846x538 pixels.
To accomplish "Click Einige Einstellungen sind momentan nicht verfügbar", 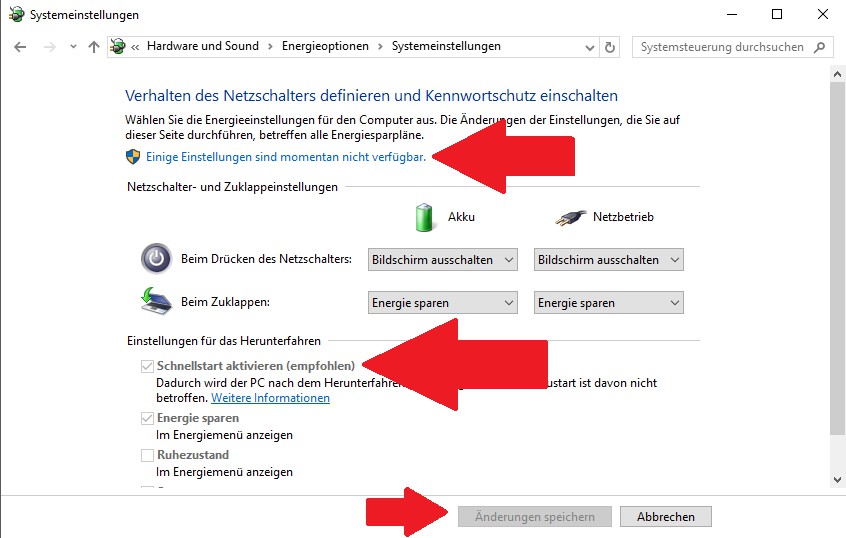I will [286, 157].
